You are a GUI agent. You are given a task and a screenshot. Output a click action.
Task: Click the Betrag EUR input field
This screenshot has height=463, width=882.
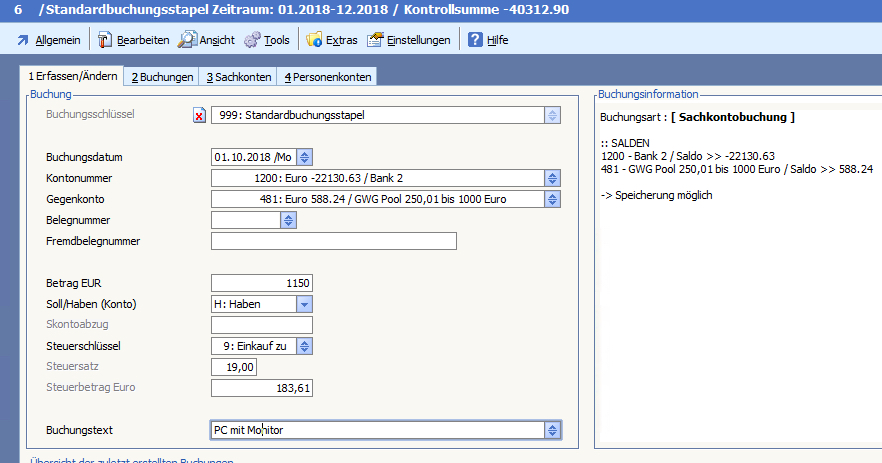262,283
